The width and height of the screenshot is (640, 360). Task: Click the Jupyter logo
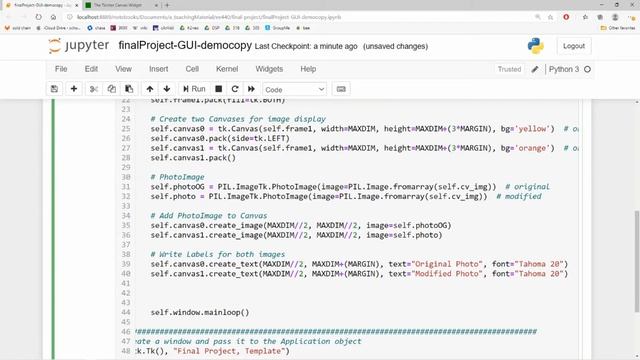[x=79, y=45]
